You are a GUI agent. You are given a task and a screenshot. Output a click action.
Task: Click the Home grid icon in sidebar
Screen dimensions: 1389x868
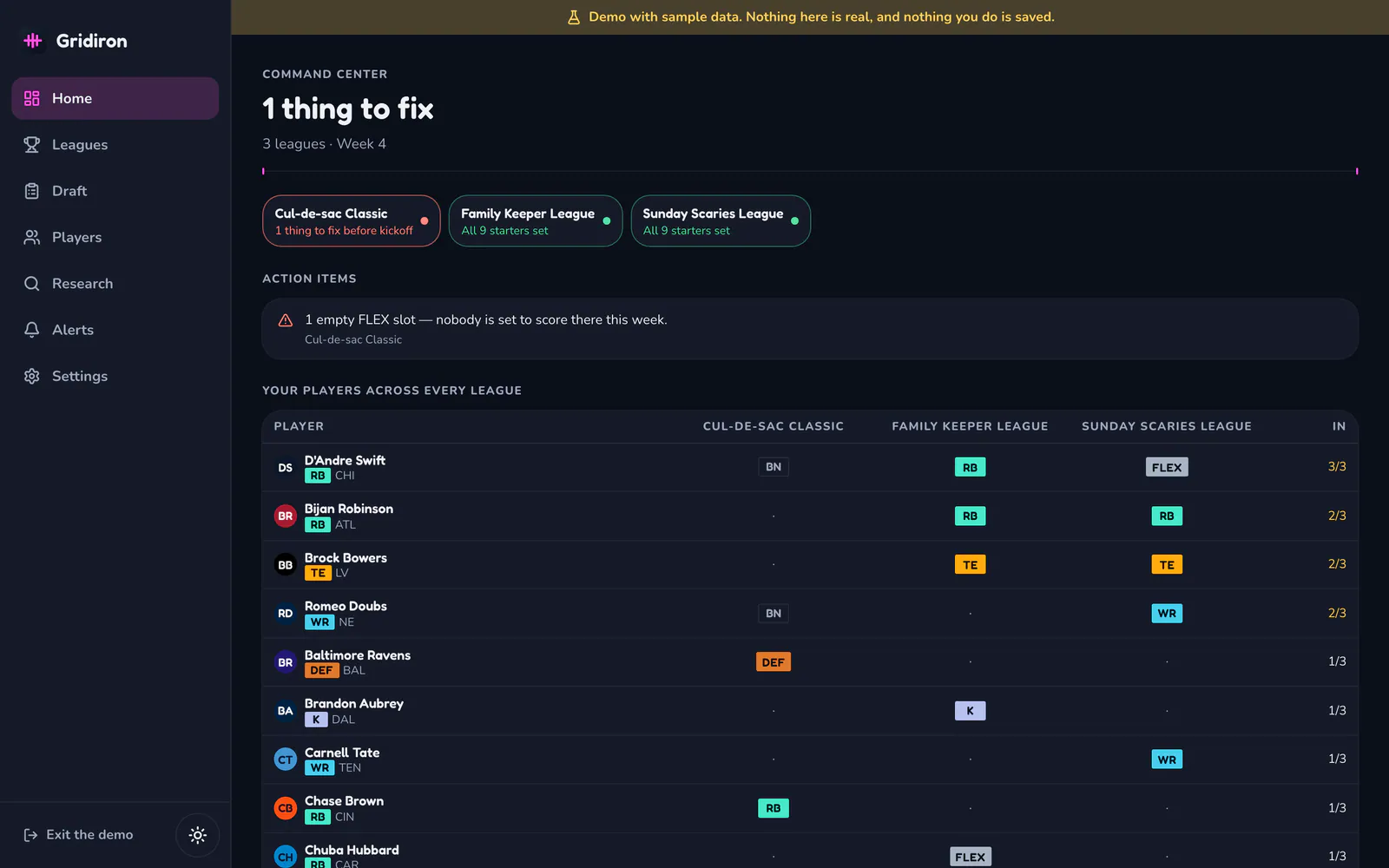pyautogui.click(x=32, y=98)
